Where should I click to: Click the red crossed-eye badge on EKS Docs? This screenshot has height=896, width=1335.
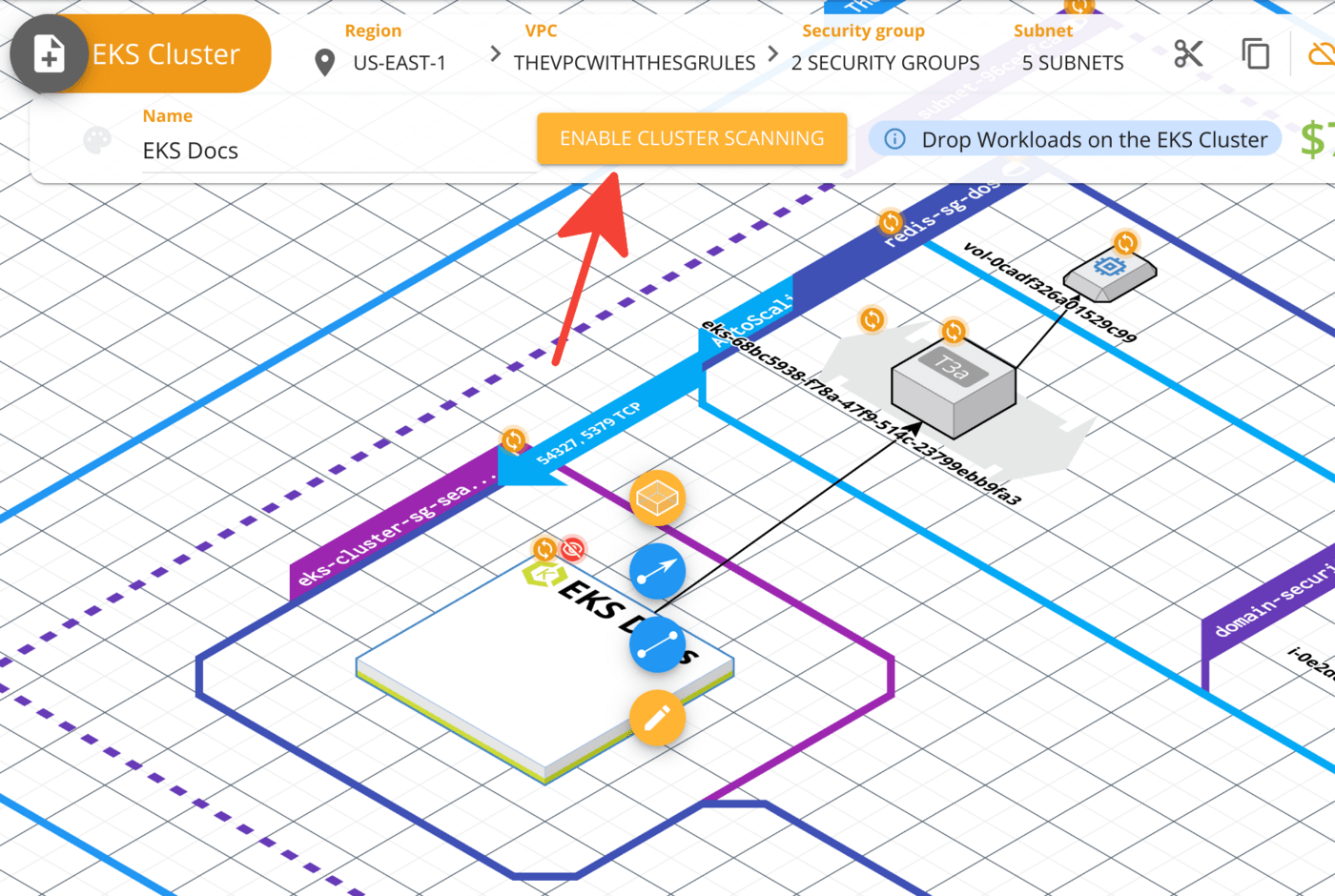[x=572, y=549]
